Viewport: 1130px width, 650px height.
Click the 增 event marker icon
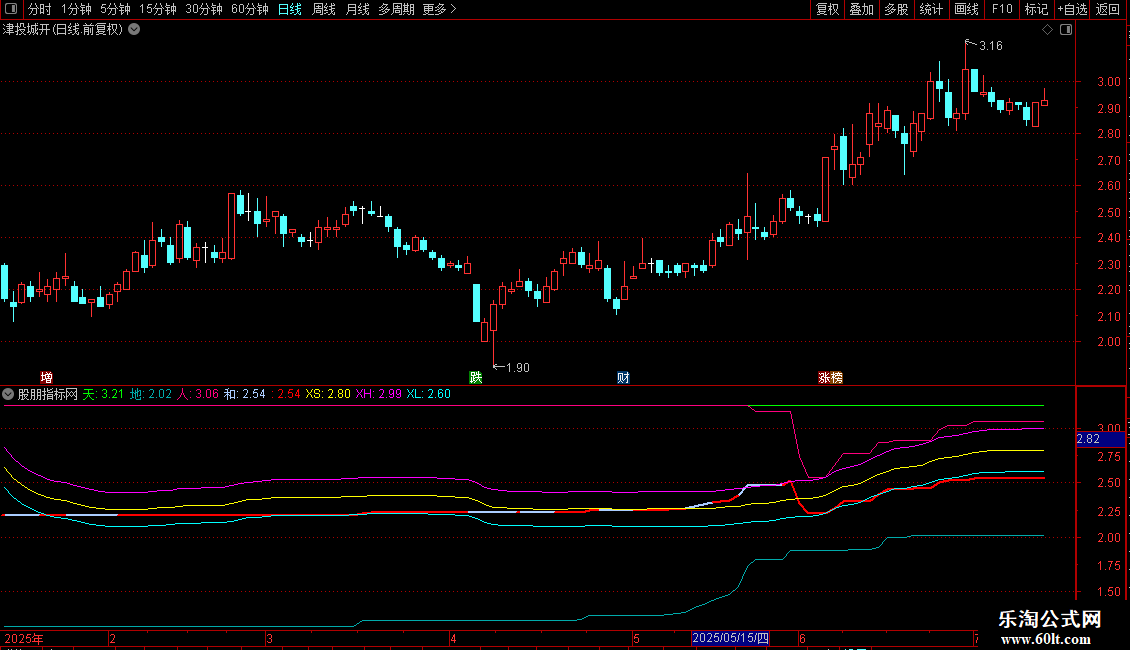[x=46, y=377]
